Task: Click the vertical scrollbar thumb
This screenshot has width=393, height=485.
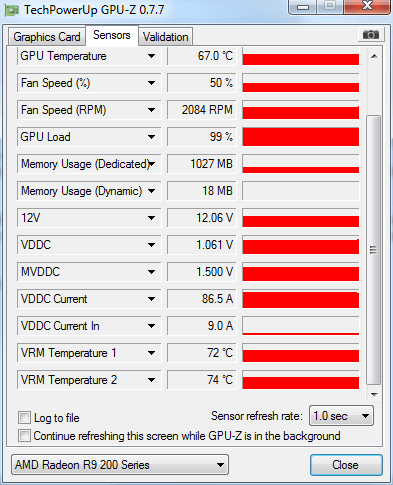Action: tap(374, 250)
